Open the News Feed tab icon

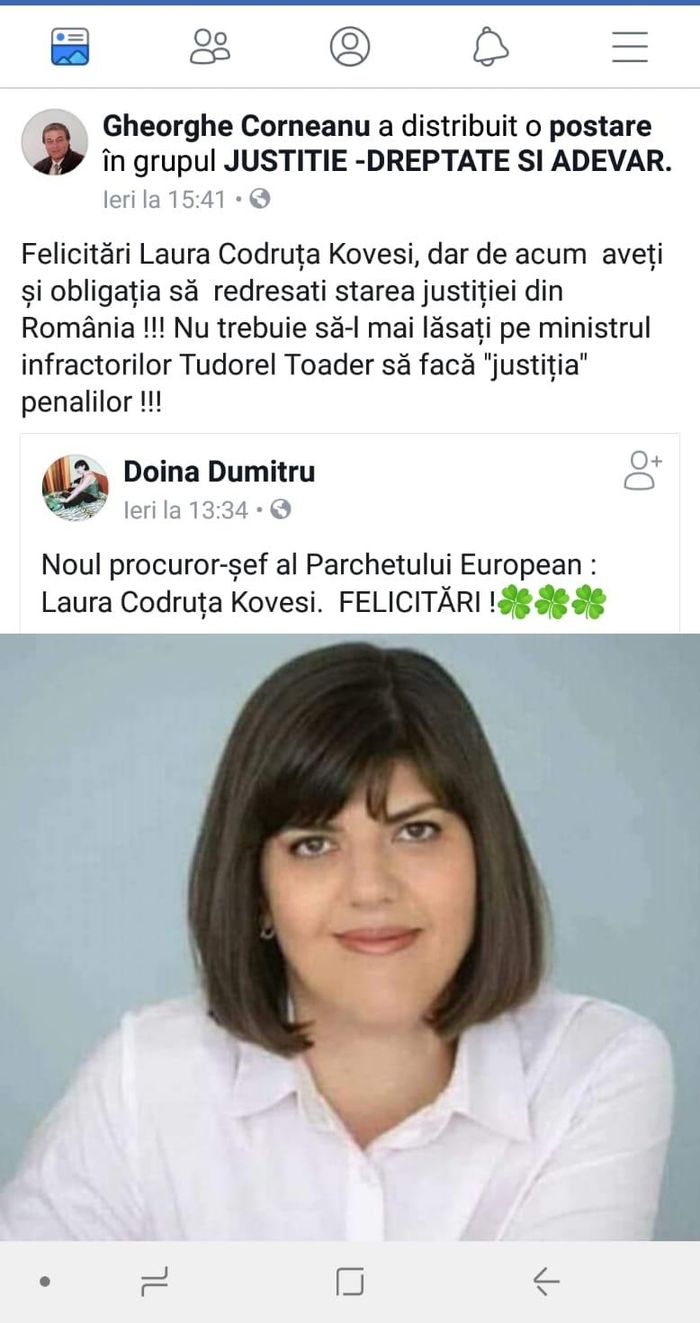(70, 46)
